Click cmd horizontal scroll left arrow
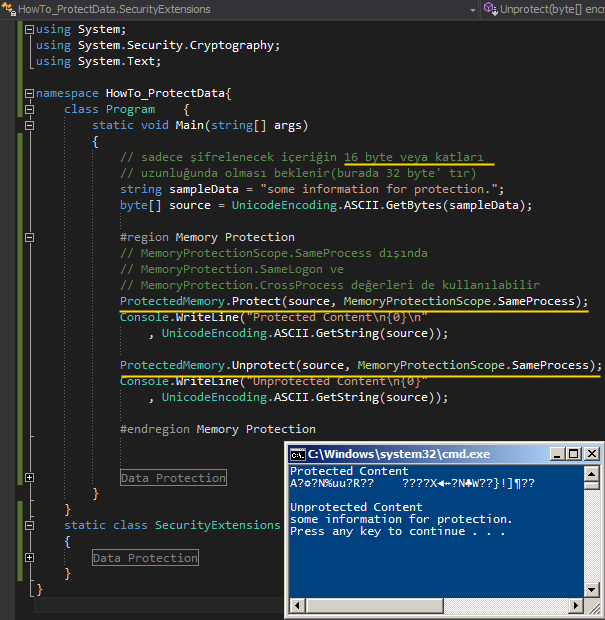This screenshot has height=620, width=605. (x=296, y=606)
